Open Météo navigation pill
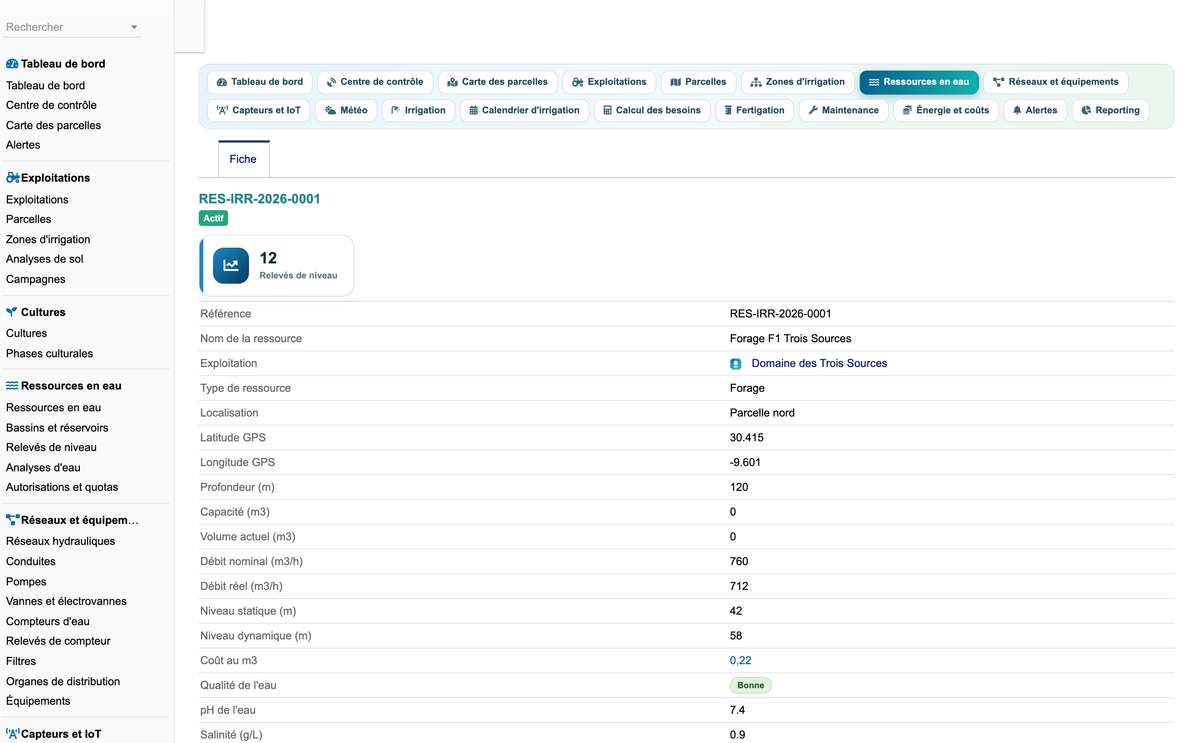 point(346,110)
